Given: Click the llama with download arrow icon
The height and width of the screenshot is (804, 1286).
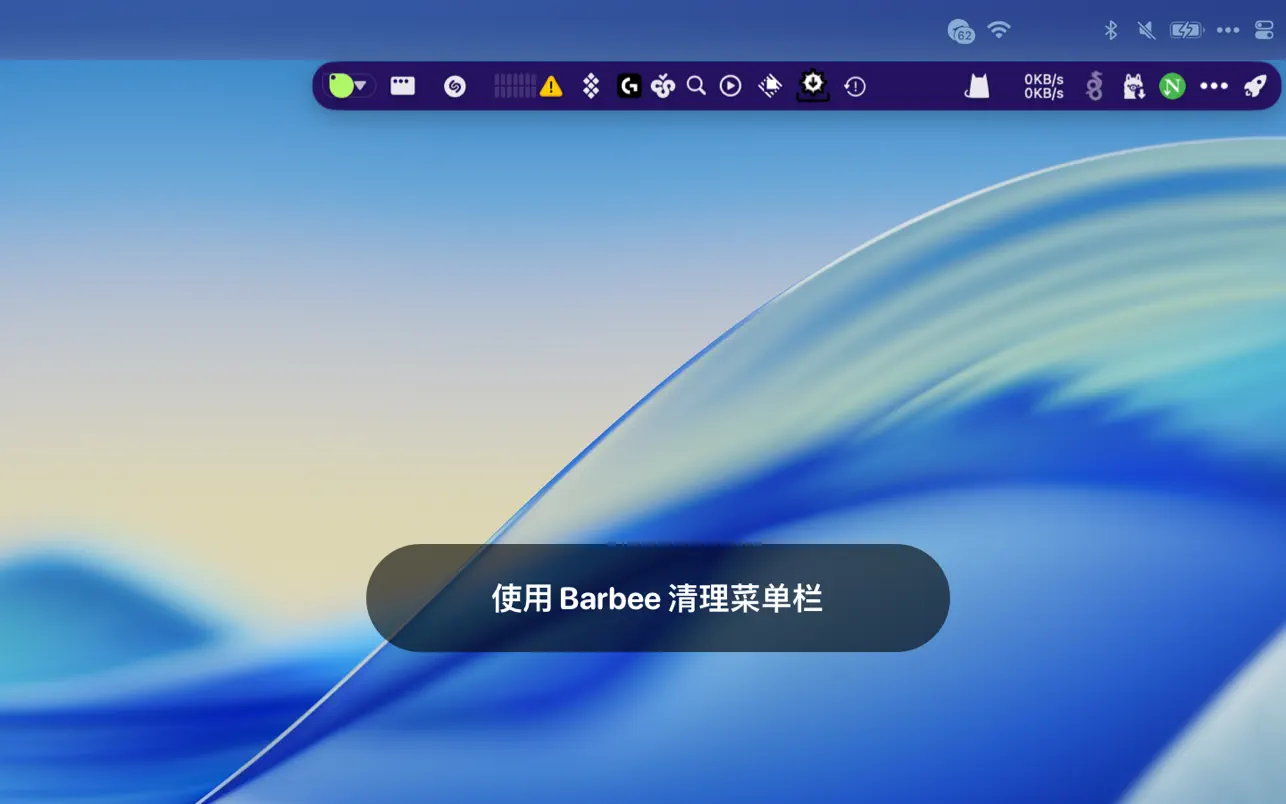Looking at the screenshot, I should 1134,87.
